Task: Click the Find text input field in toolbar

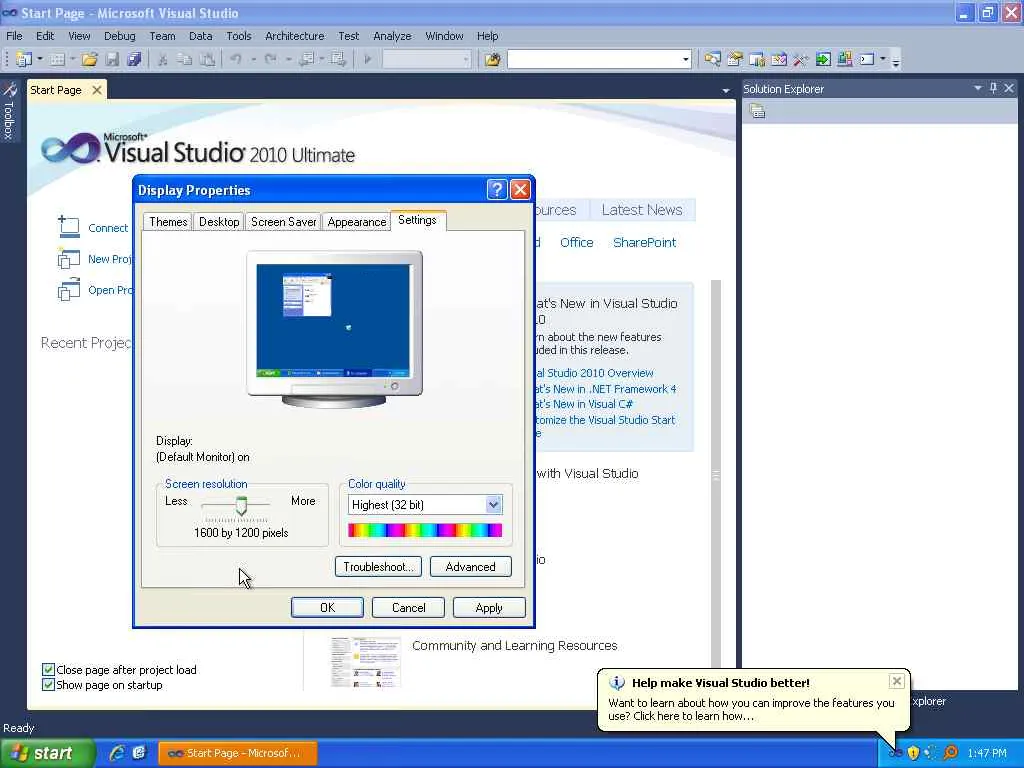Action: tap(594, 59)
